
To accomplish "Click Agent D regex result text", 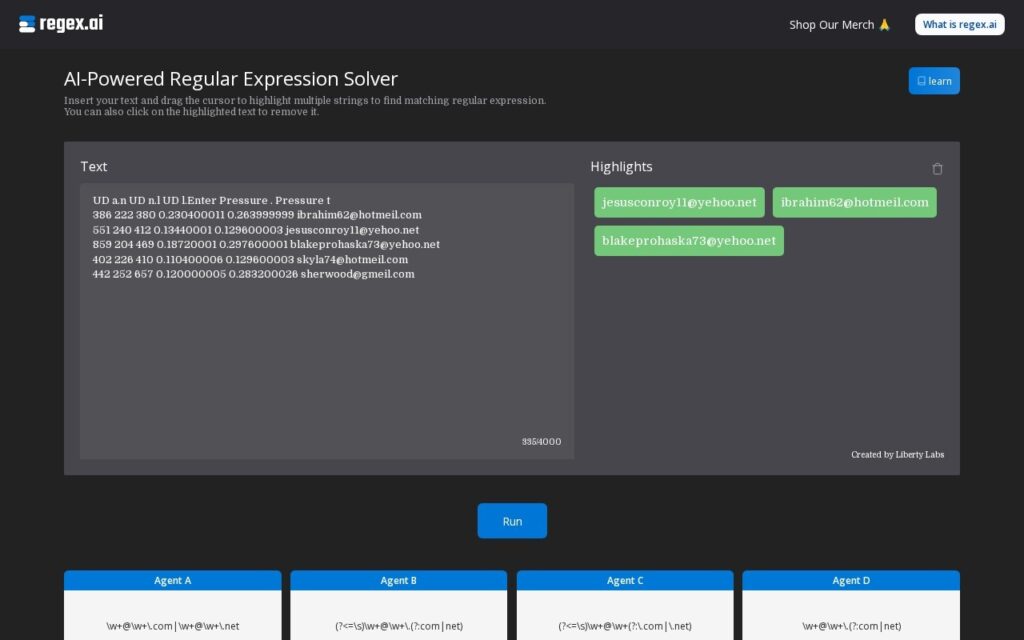I will click(x=851, y=626).
